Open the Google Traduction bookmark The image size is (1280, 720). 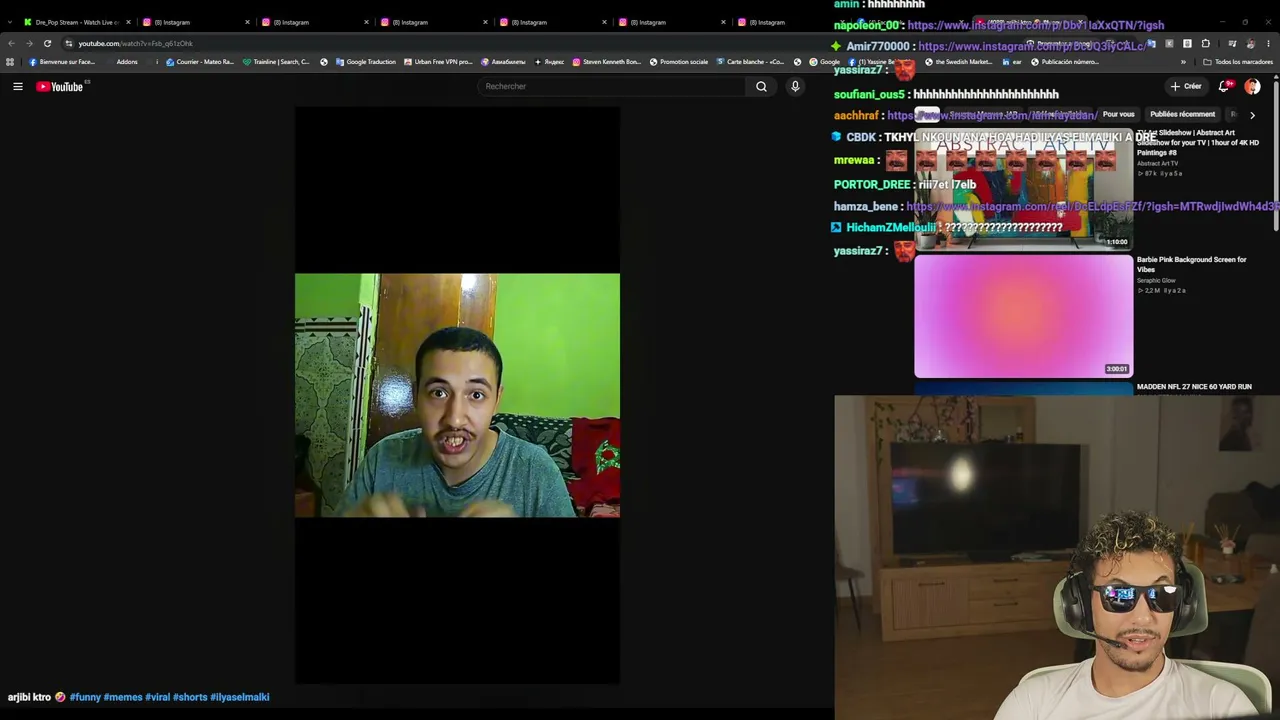coord(365,62)
